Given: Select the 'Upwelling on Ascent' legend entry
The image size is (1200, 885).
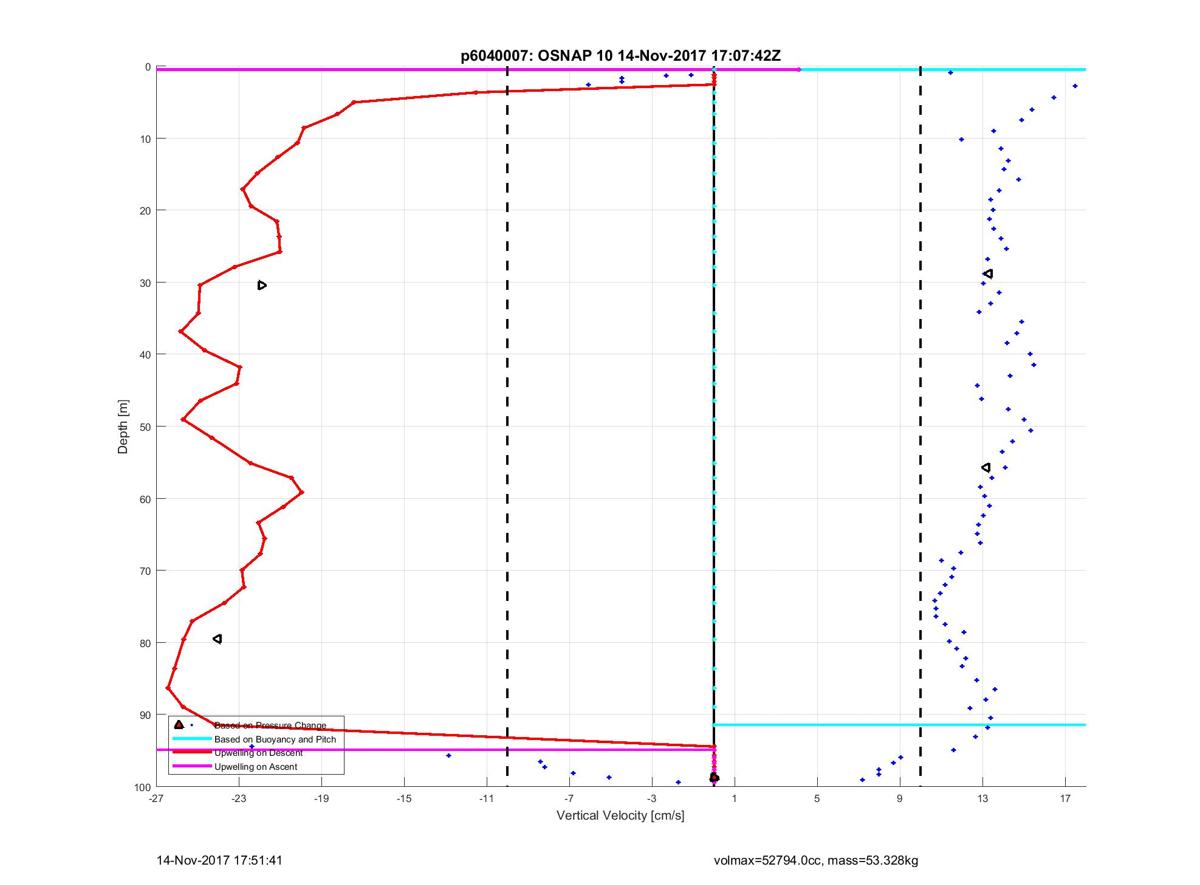Looking at the screenshot, I should pyautogui.click(x=256, y=766).
